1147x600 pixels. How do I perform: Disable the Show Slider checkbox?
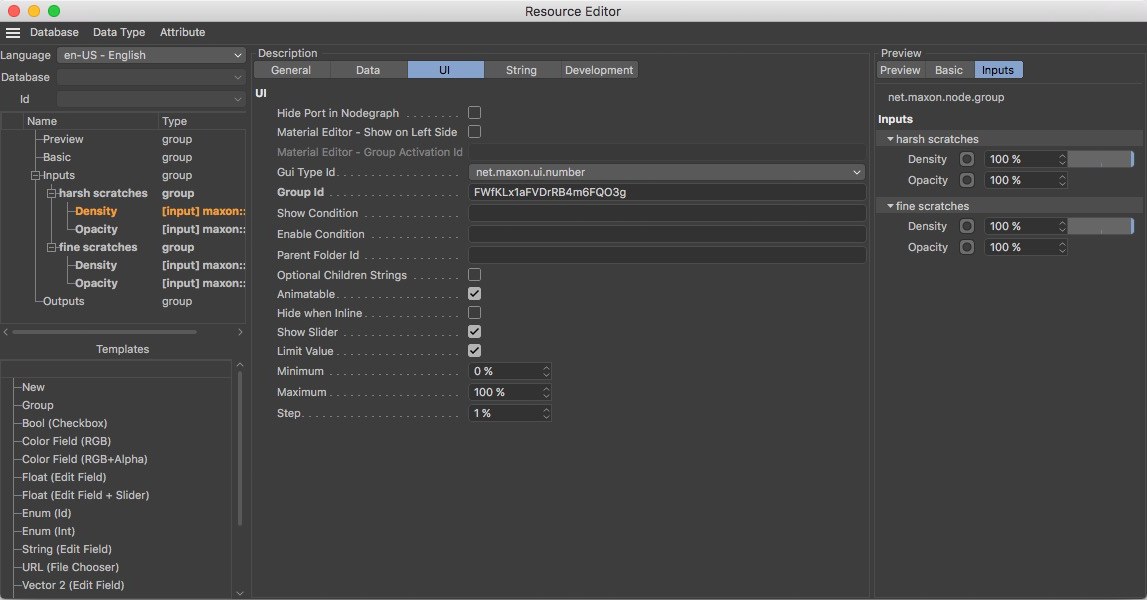tap(475, 331)
